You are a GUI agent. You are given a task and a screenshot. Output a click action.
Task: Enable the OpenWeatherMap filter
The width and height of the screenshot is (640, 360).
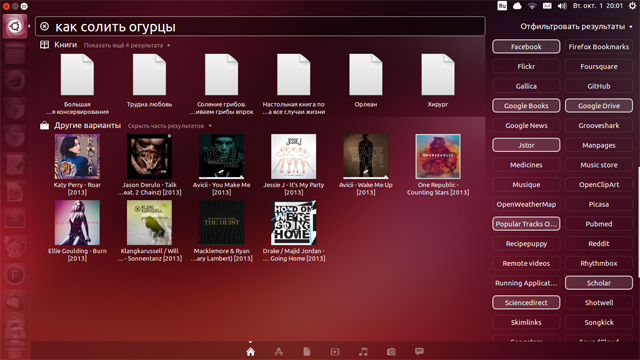click(x=526, y=204)
